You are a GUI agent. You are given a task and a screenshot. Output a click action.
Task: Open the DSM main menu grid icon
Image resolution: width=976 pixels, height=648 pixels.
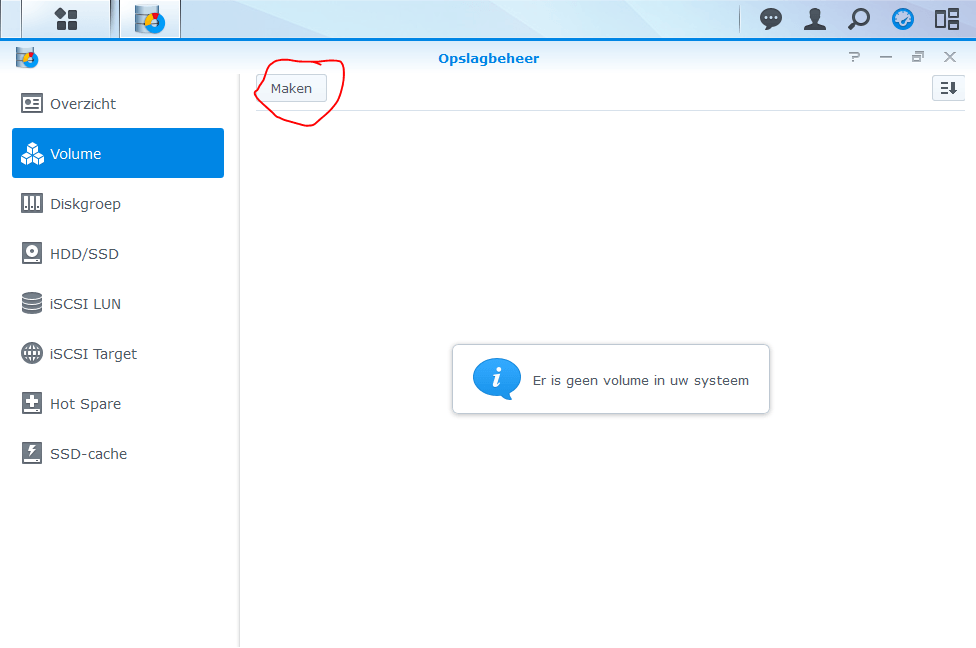(66, 18)
